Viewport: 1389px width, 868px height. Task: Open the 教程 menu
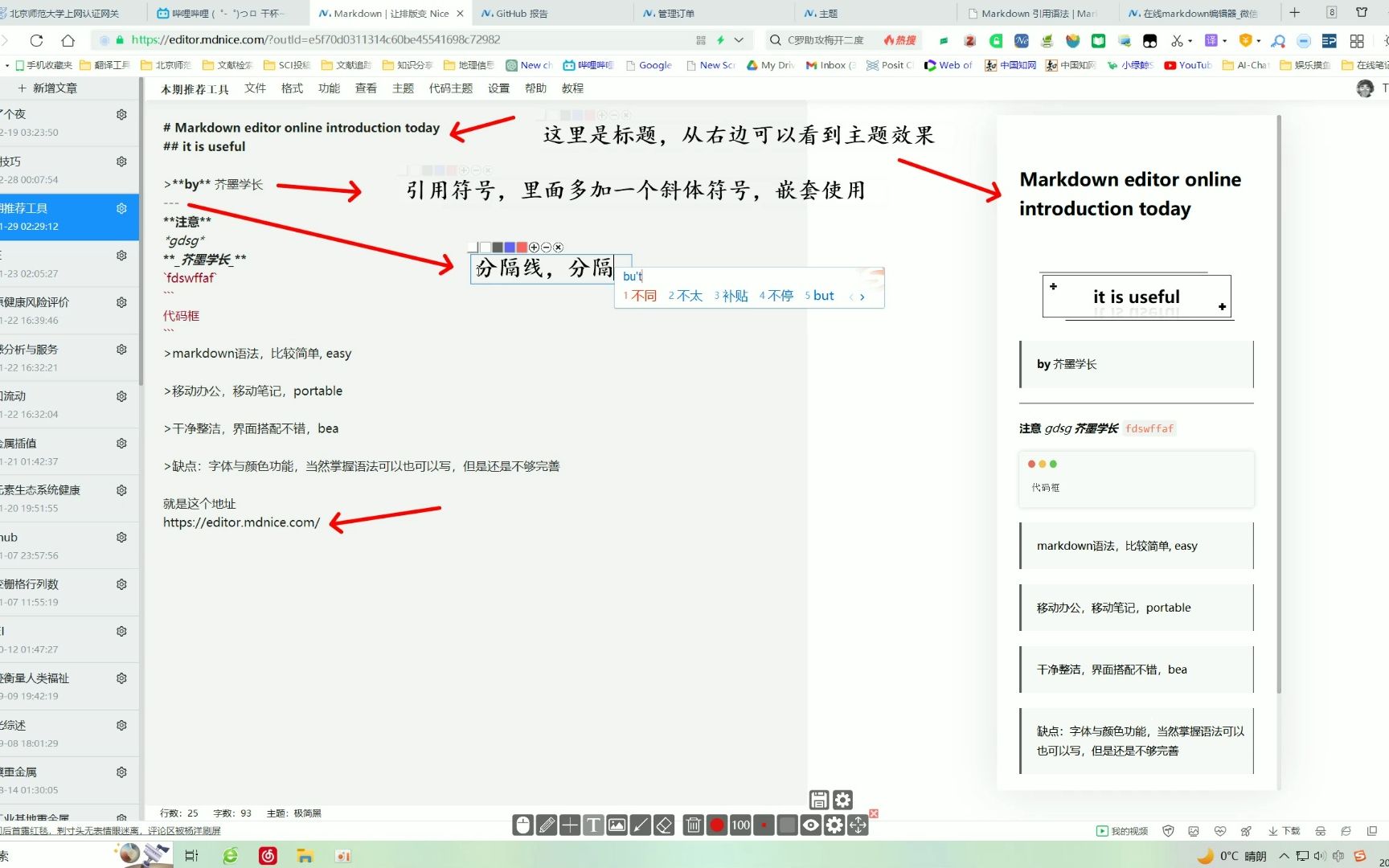click(572, 88)
